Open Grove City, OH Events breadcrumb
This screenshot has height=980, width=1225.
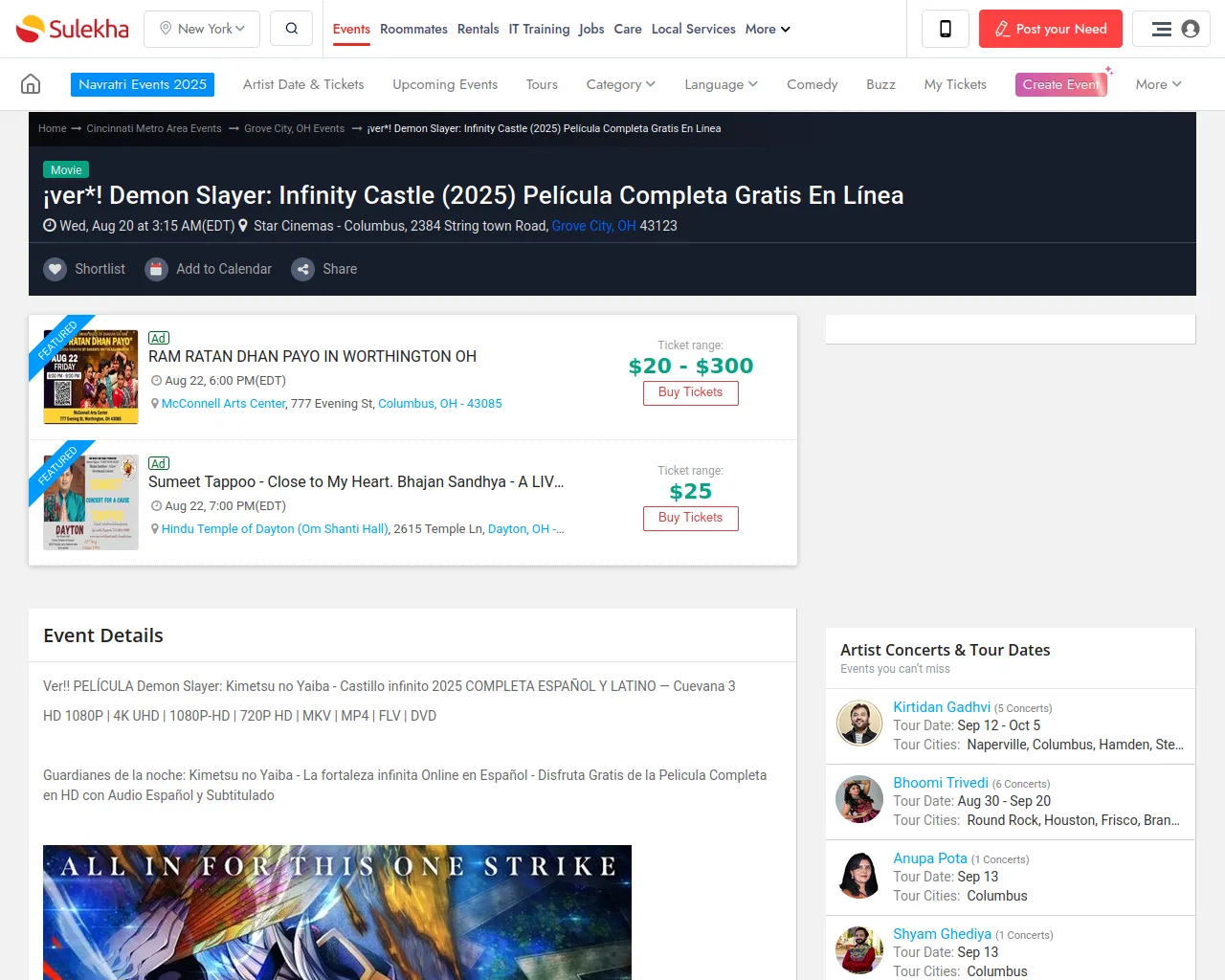(294, 128)
